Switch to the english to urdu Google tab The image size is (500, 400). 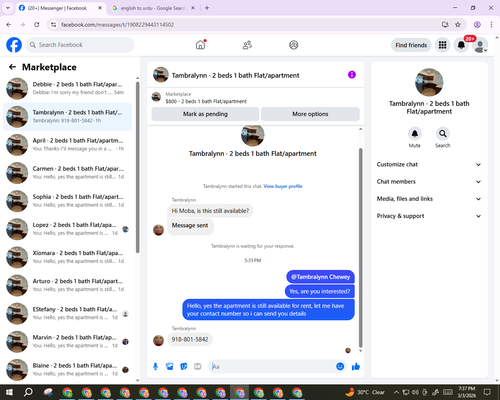pyautogui.click(x=153, y=8)
